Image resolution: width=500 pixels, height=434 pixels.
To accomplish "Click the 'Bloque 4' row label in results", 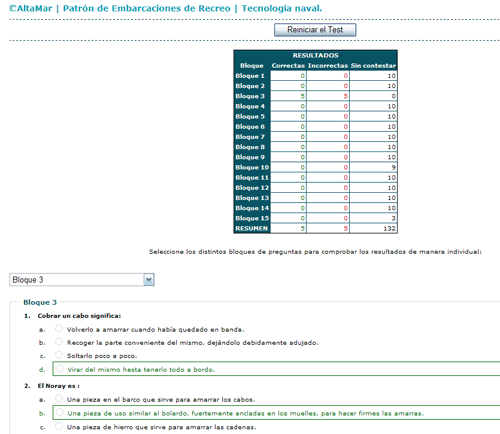I will [x=250, y=106].
